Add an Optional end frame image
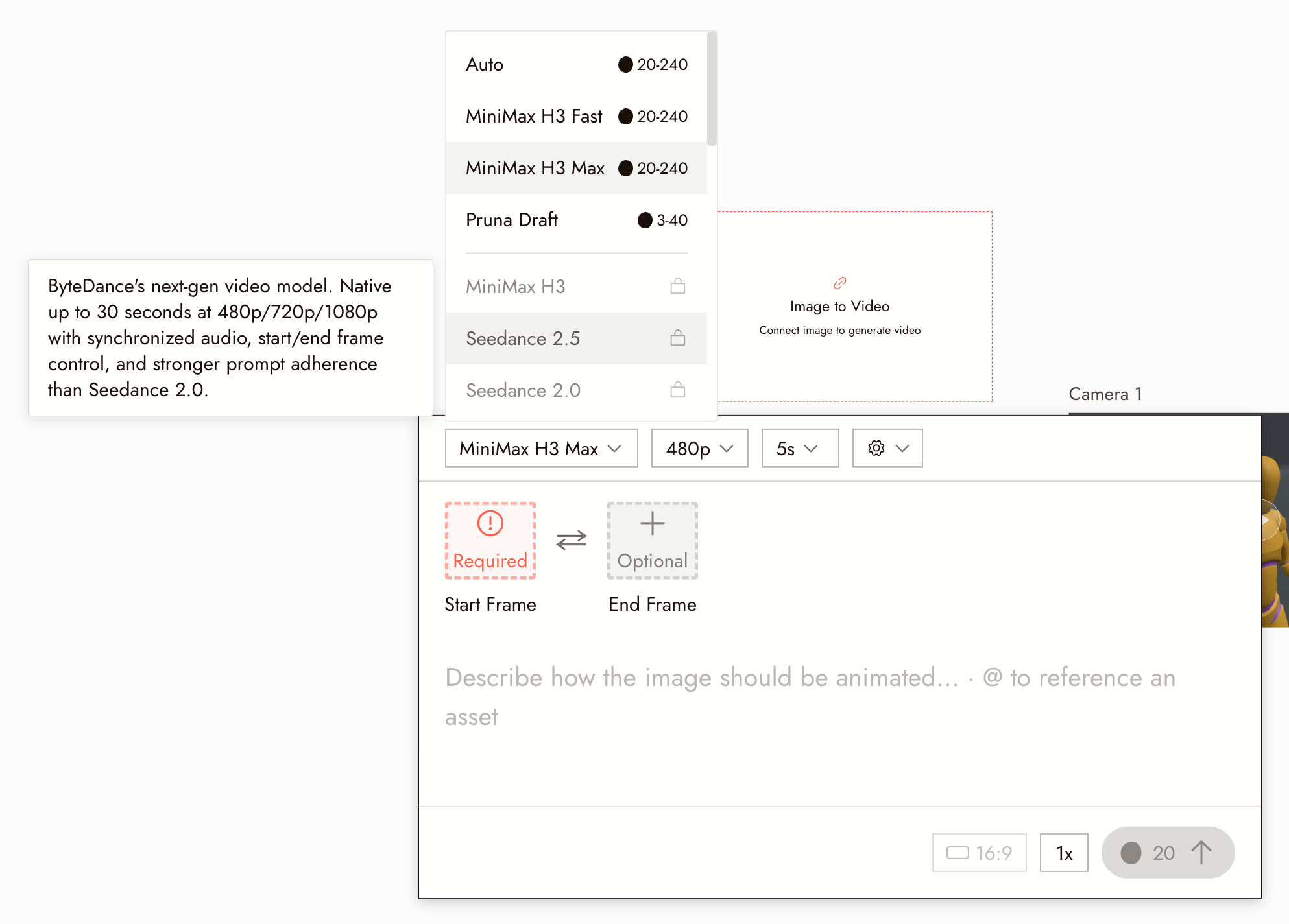Image resolution: width=1289 pixels, height=924 pixels. click(653, 540)
